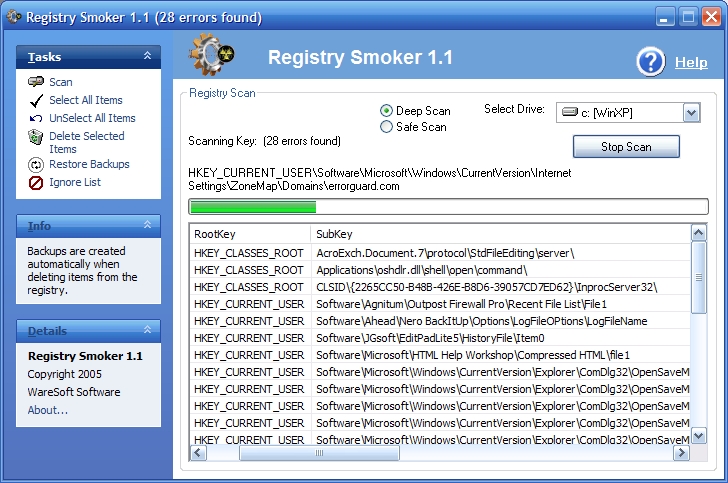The image size is (728, 483).
Task: Select the JGsoft EditPadLite5 HistoryFile row
Action: tap(440, 338)
